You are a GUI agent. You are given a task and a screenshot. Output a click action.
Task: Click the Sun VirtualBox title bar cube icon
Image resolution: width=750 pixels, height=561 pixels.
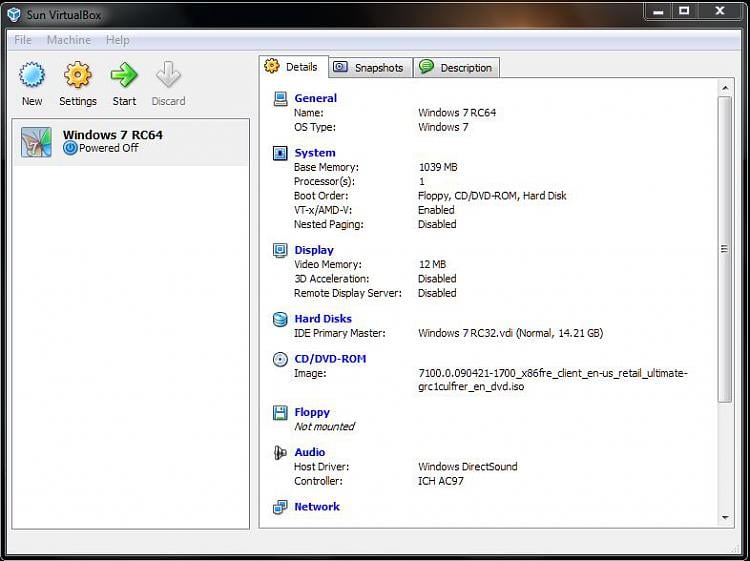[x=14, y=14]
